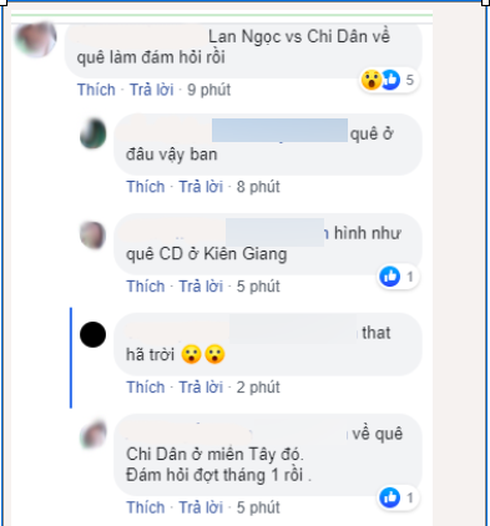Click like icon on Kiên Giang comment
The width and height of the screenshot is (490, 526).
390,276
